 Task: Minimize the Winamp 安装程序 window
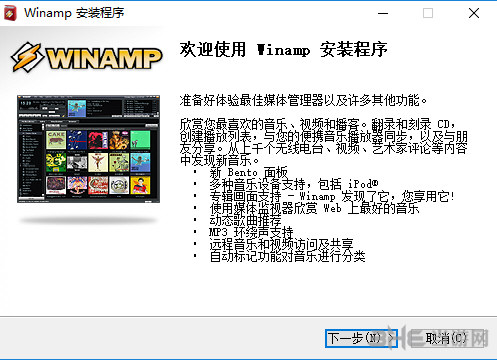(383, 13)
